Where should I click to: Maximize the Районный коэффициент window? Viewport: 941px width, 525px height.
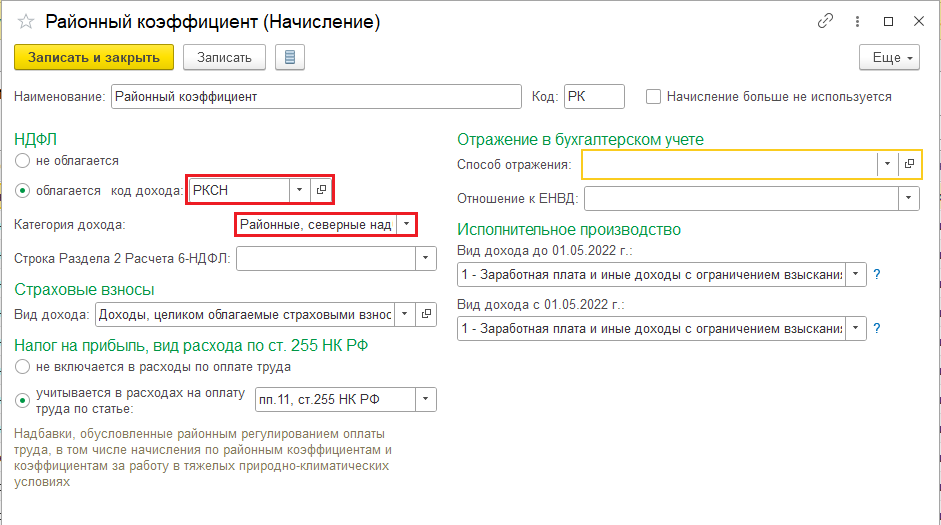[888, 22]
